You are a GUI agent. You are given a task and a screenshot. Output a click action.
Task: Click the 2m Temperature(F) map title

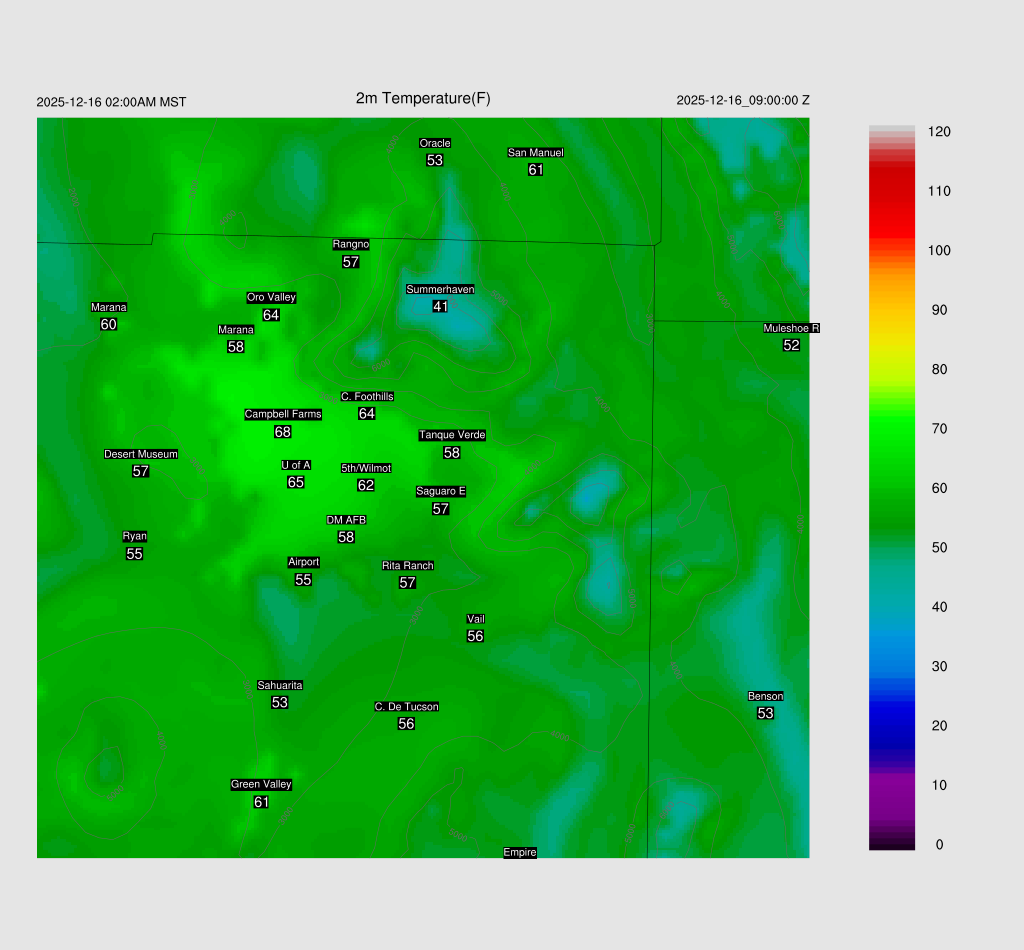[423, 98]
